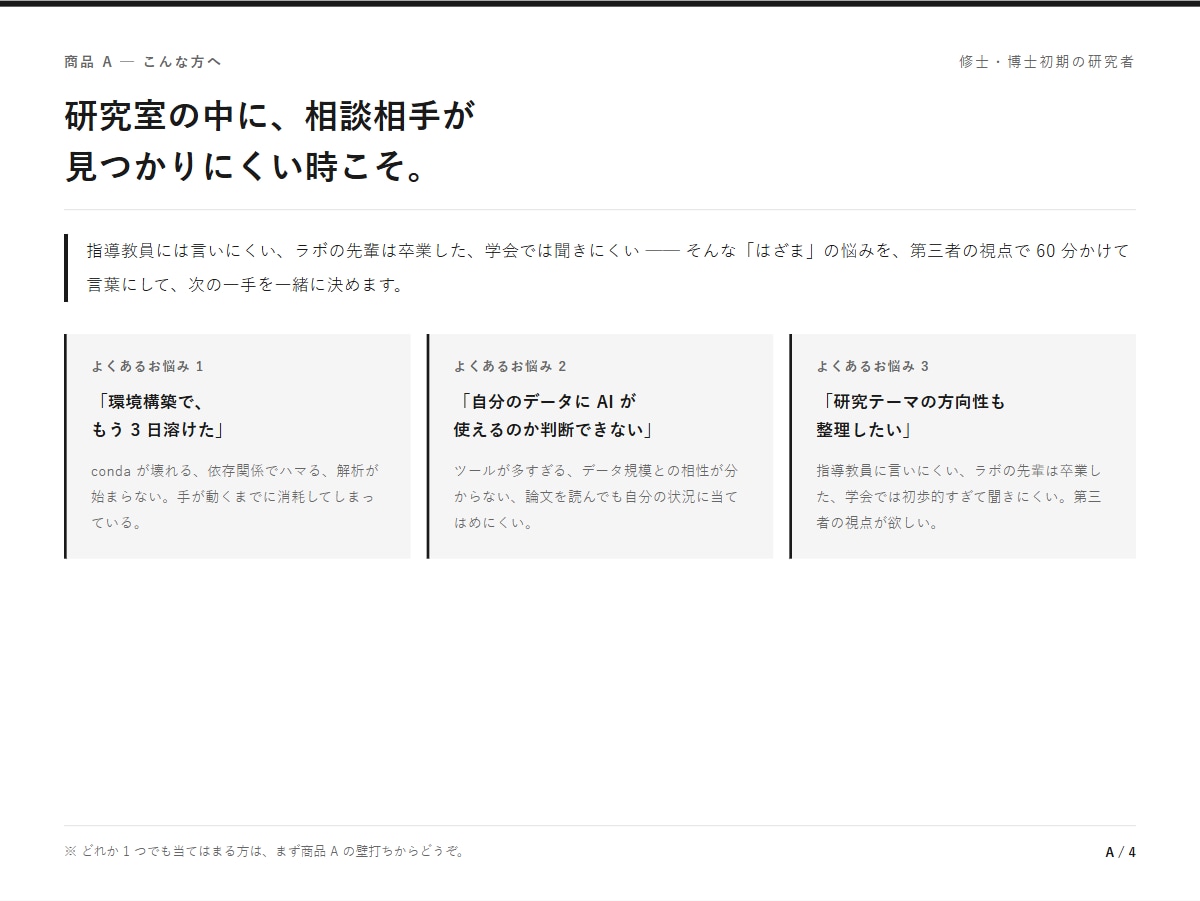Click the intro paragraph starting 指導教員には言いにくい
The width and height of the screenshot is (1200, 901).
pos(608,267)
